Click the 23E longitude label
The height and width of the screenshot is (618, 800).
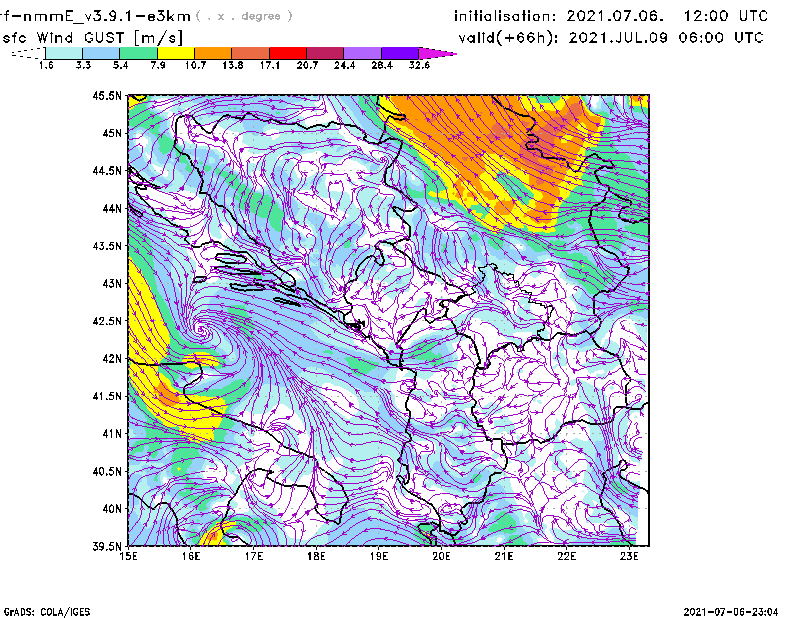coord(629,556)
